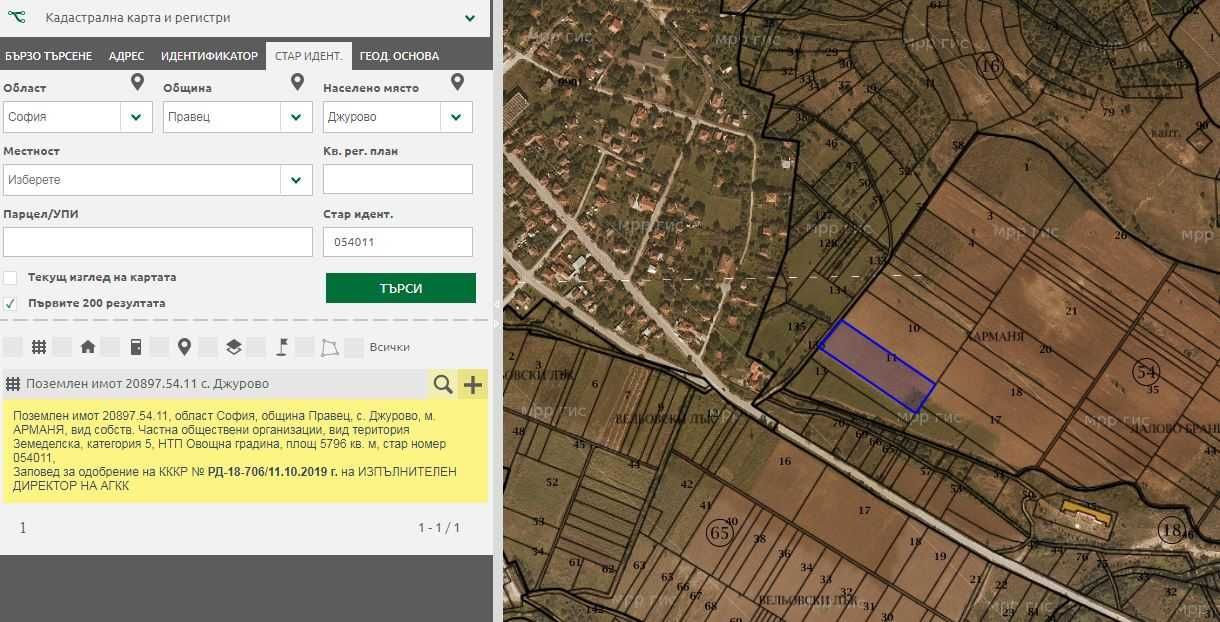This screenshot has width=1220, height=622.
Task: Toggle the checkbox before the layers icon
Action: (208, 347)
